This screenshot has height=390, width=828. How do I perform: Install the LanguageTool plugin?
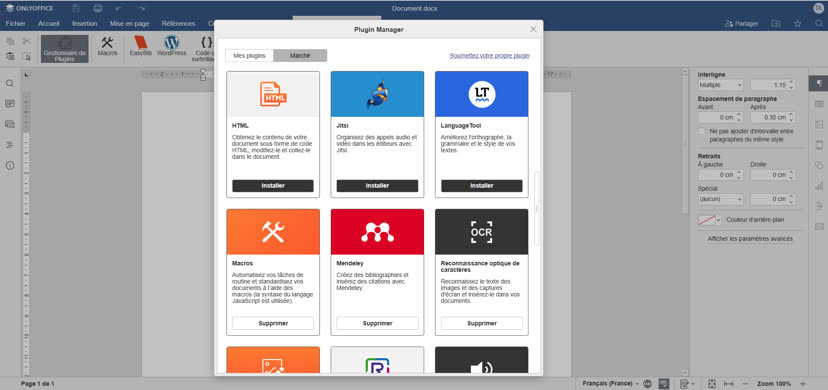click(482, 186)
